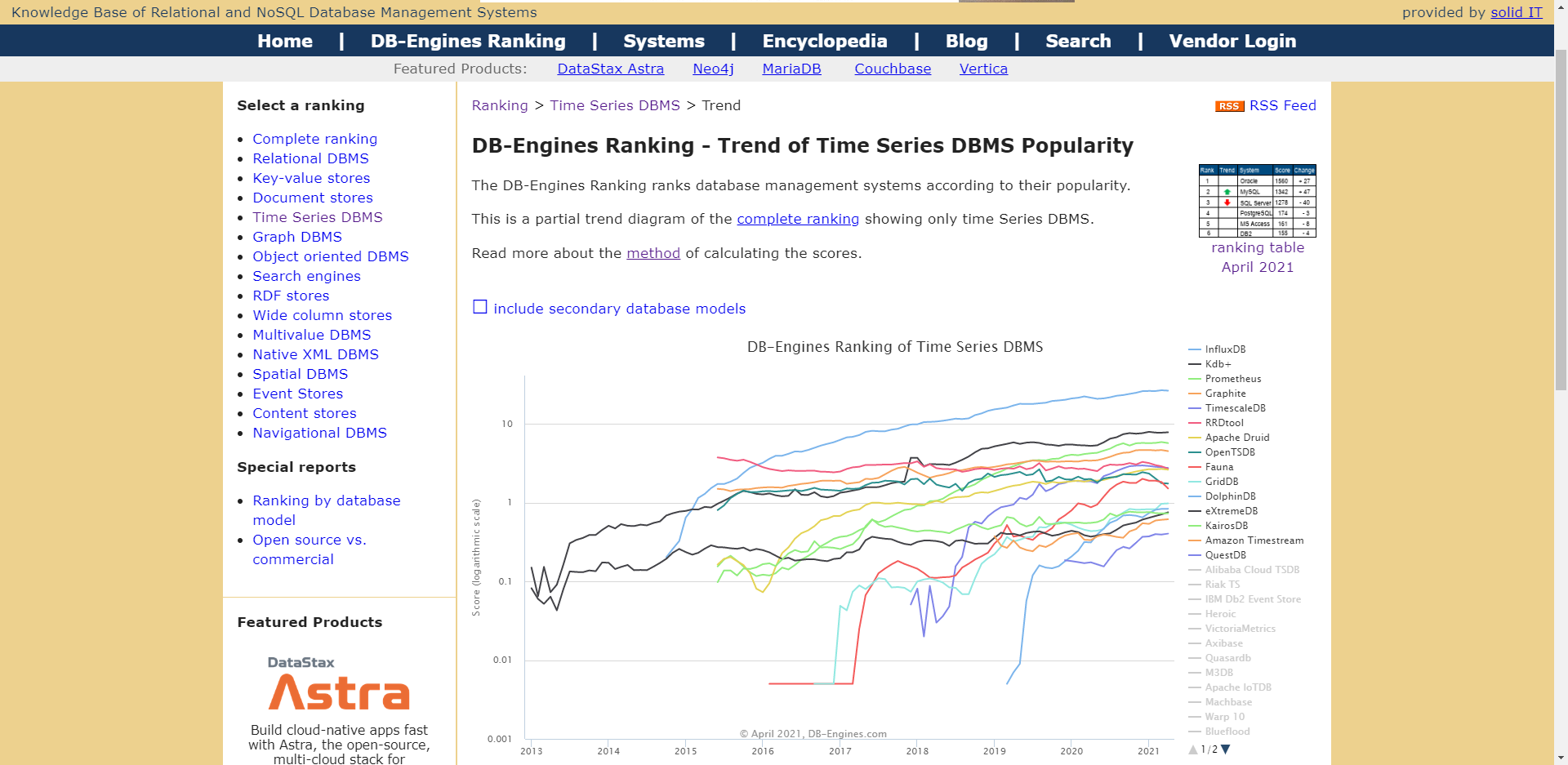Open Open source vs. commercial report
Screen dimensions: 1568x765
[x=310, y=549]
